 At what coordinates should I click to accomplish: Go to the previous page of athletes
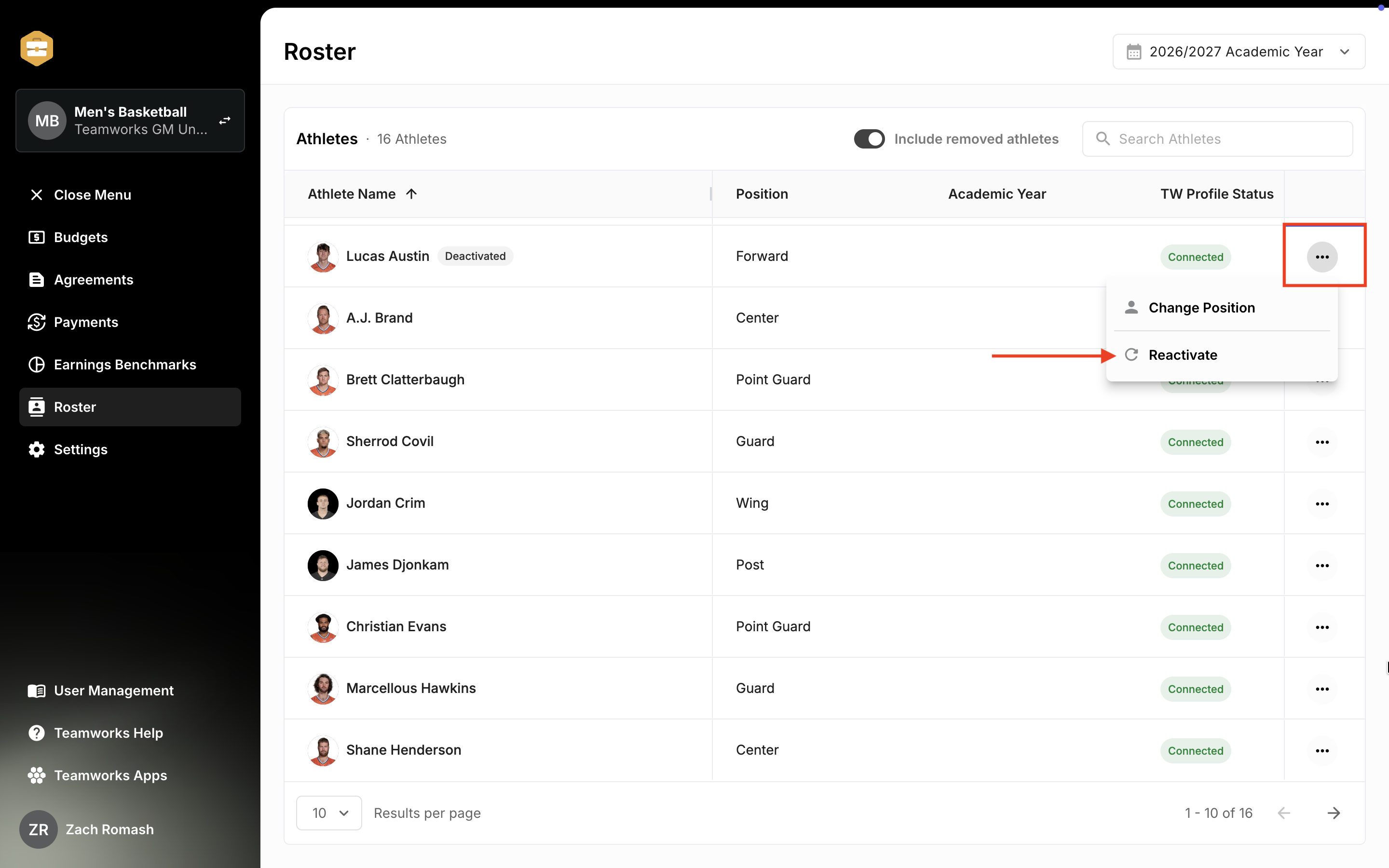pos(1284,813)
